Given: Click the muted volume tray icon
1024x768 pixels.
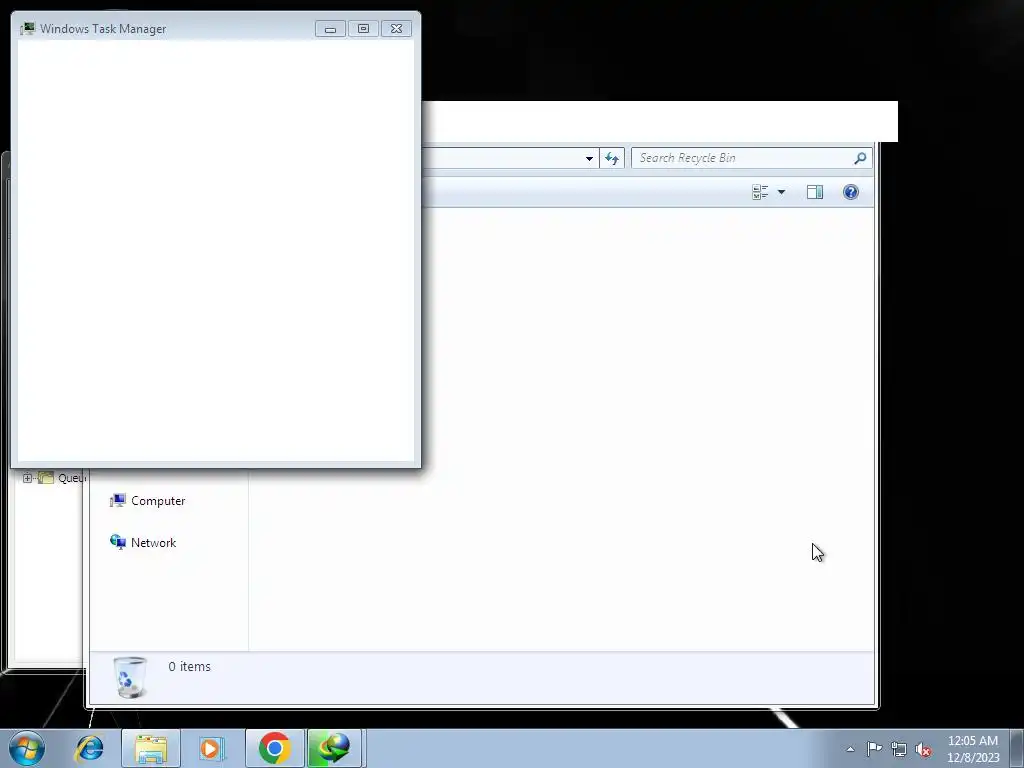Looking at the screenshot, I should [x=923, y=749].
